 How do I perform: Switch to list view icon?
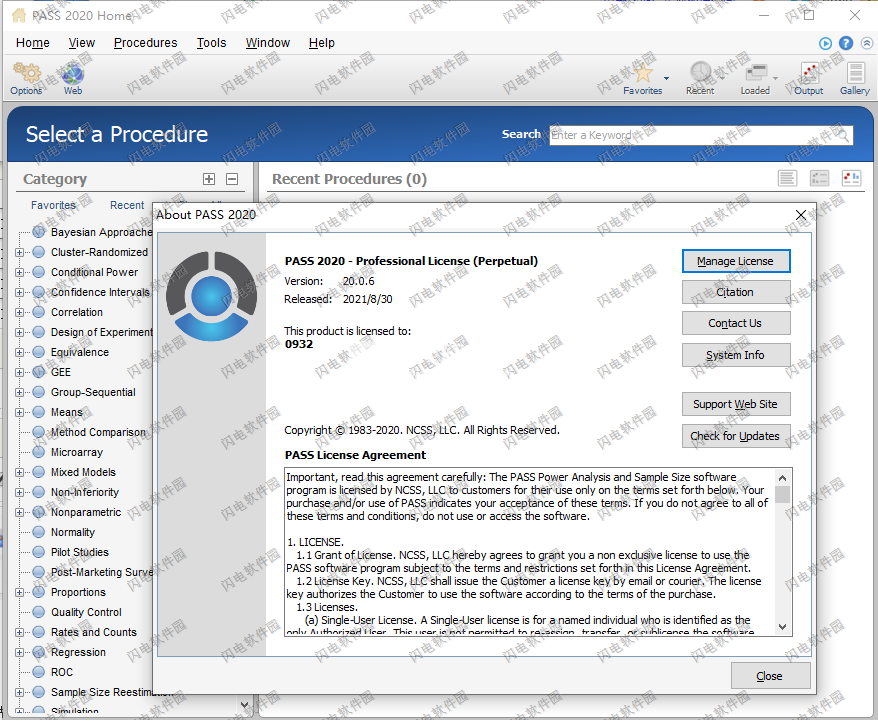click(x=787, y=179)
